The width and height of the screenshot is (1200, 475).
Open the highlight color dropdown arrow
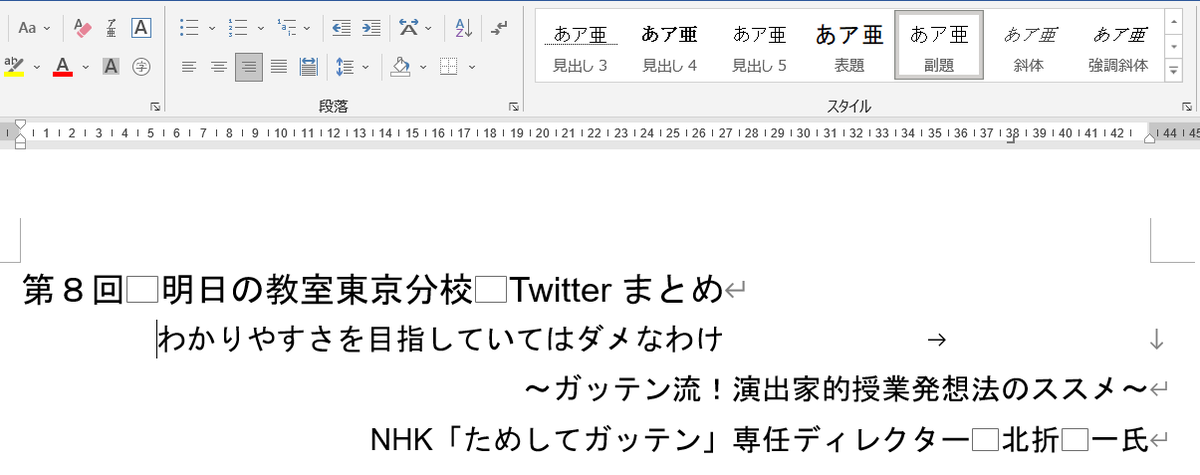point(37,67)
